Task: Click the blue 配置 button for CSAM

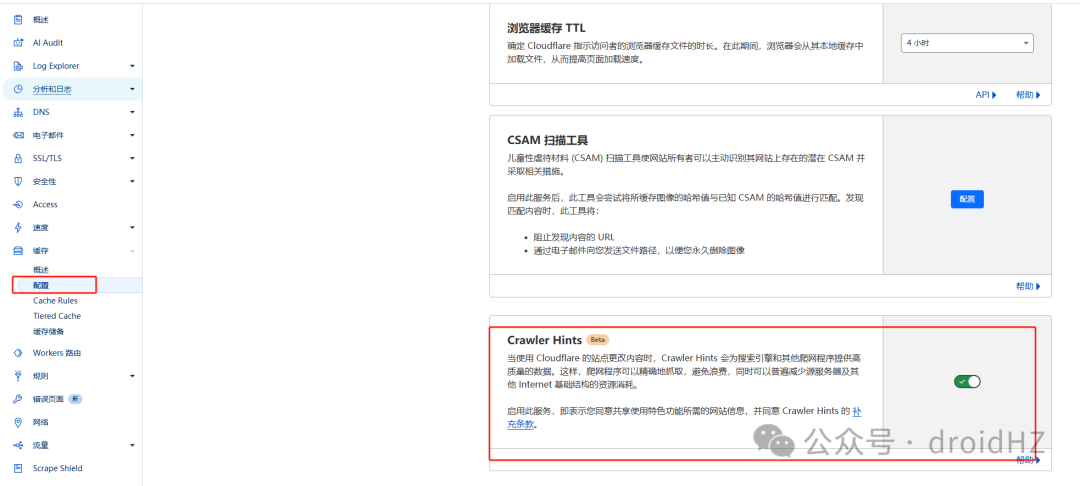Action: (x=967, y=199)
